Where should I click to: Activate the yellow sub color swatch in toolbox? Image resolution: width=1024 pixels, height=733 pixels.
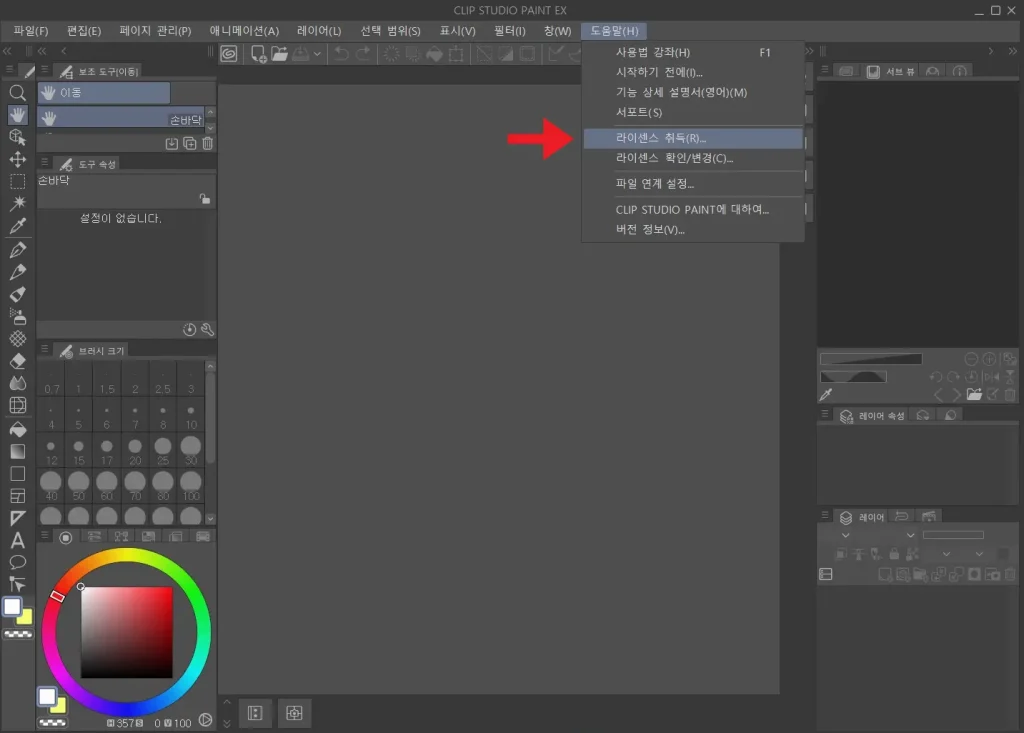pos(25,617)
